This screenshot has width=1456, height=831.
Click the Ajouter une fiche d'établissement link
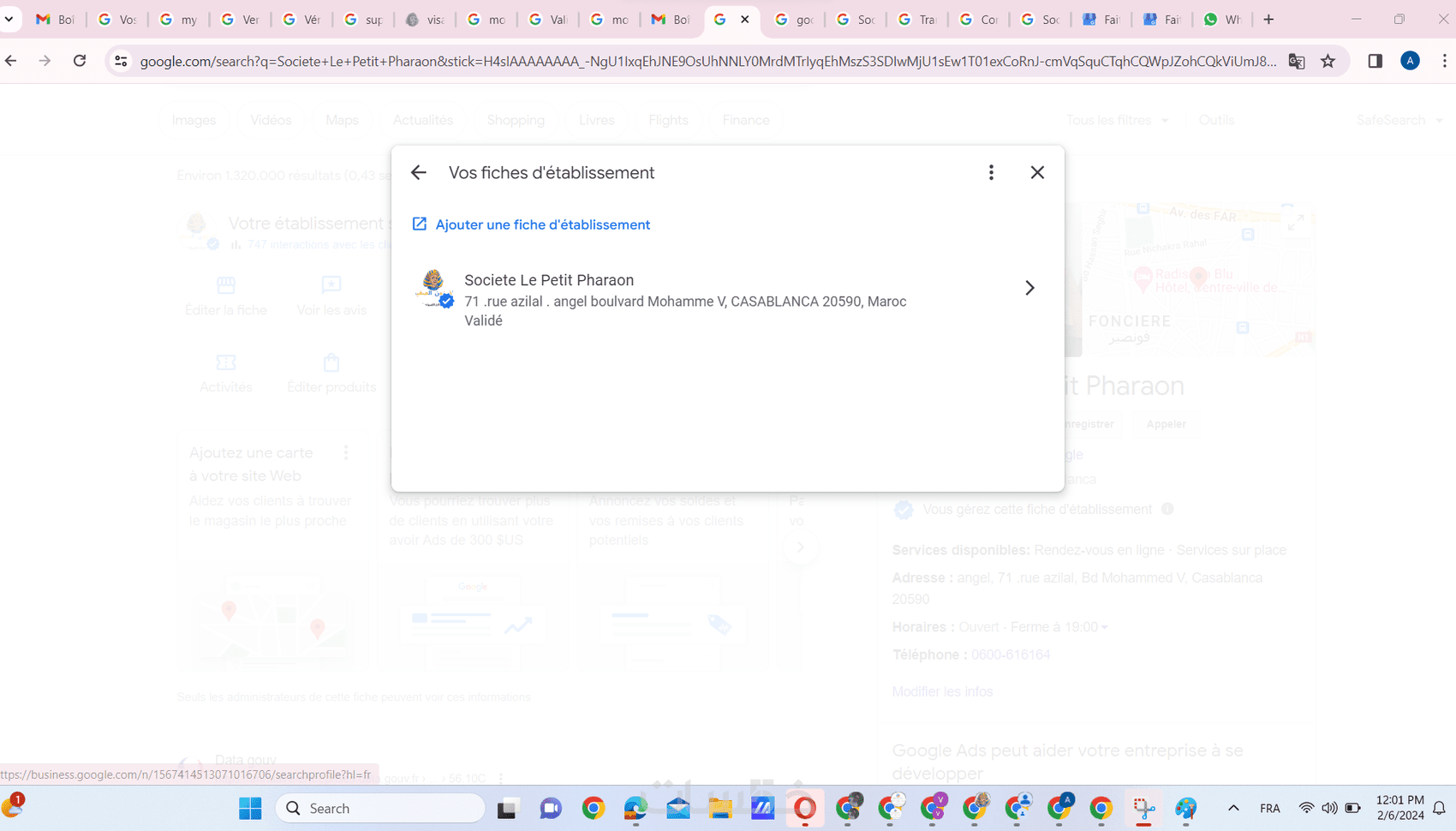(531, 224)
